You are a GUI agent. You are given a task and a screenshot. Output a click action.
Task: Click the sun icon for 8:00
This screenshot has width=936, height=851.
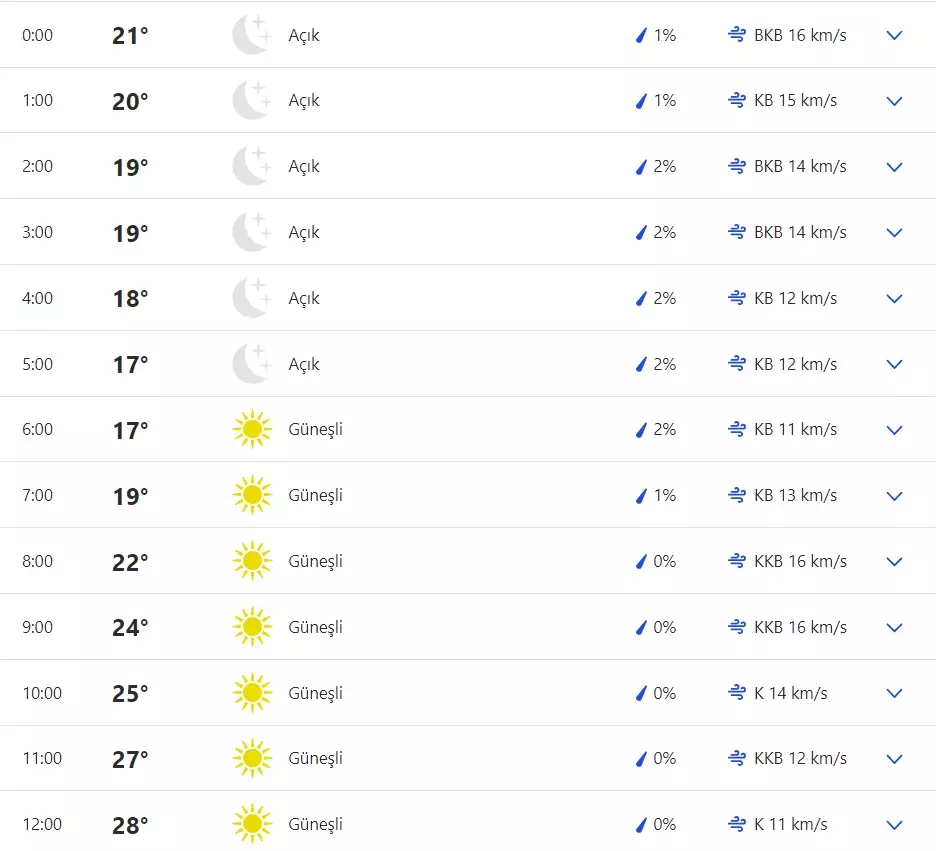[x=251, y=561]
